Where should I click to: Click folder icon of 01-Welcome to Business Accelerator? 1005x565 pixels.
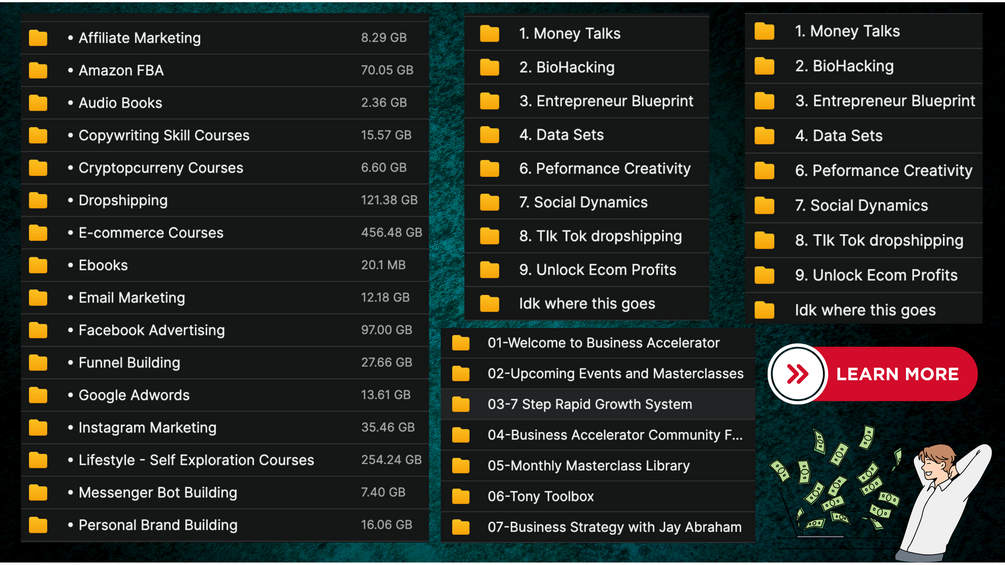pyautogui.click(x=461, y=343)
